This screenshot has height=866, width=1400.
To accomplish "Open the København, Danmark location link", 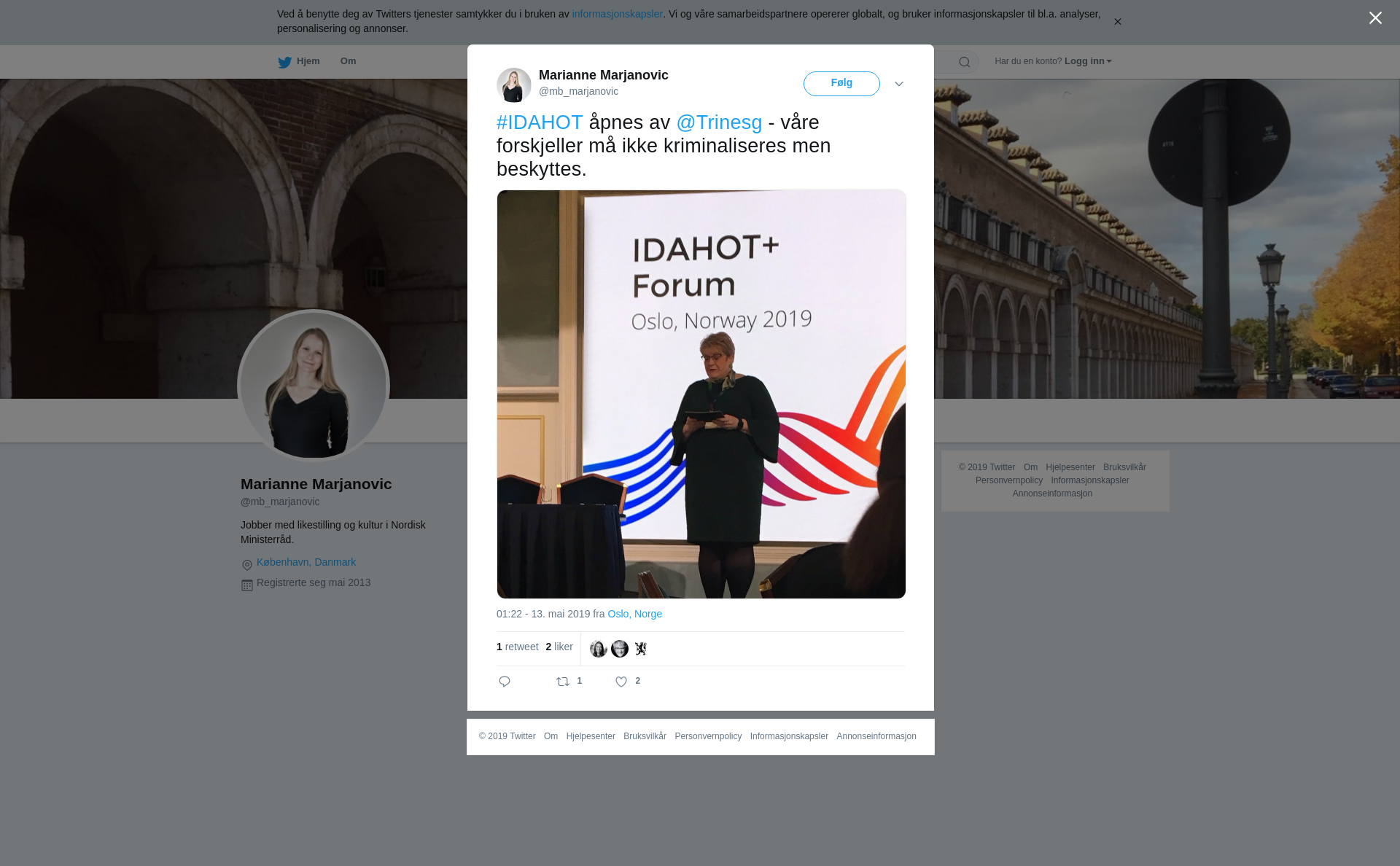I will point(306,562).
